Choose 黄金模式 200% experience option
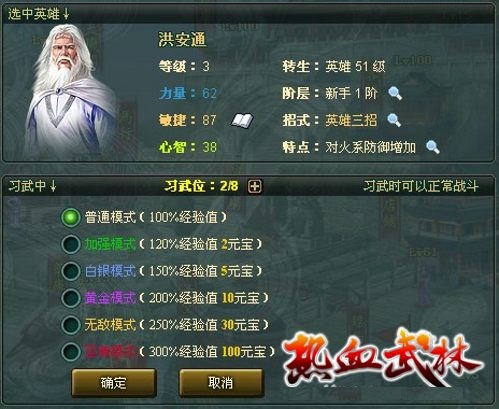499x409 pixels. [x=71, y=298]
